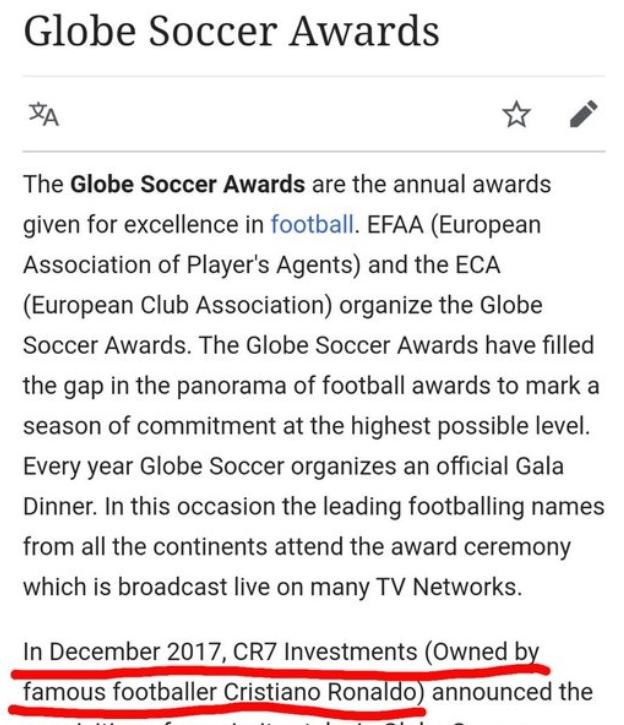Star the page to watch it

coord(517,115)
